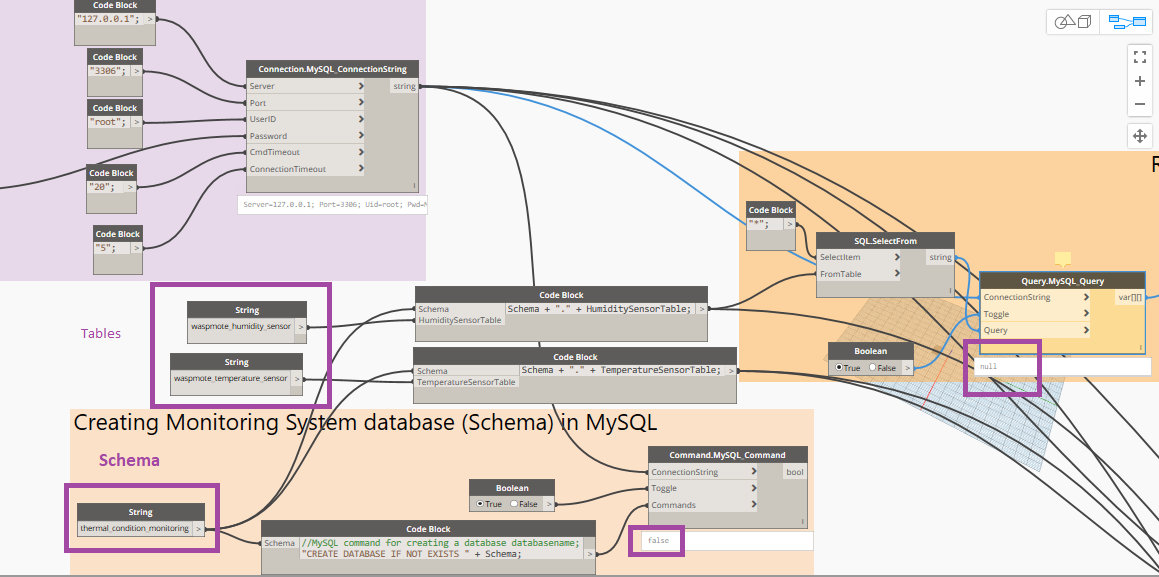Viewport: 1159px width, 577px height.
Task: Click "false" preview under Command.MySQL_Command
Action: pyautogui.click(x=658, y=541)
